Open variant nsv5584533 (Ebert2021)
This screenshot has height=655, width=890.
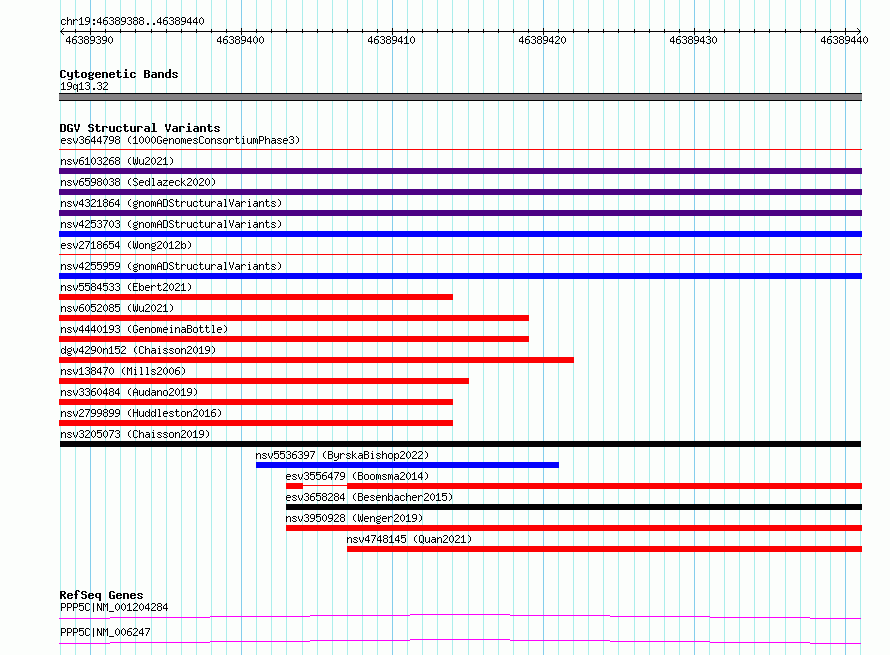pos(126,287)
